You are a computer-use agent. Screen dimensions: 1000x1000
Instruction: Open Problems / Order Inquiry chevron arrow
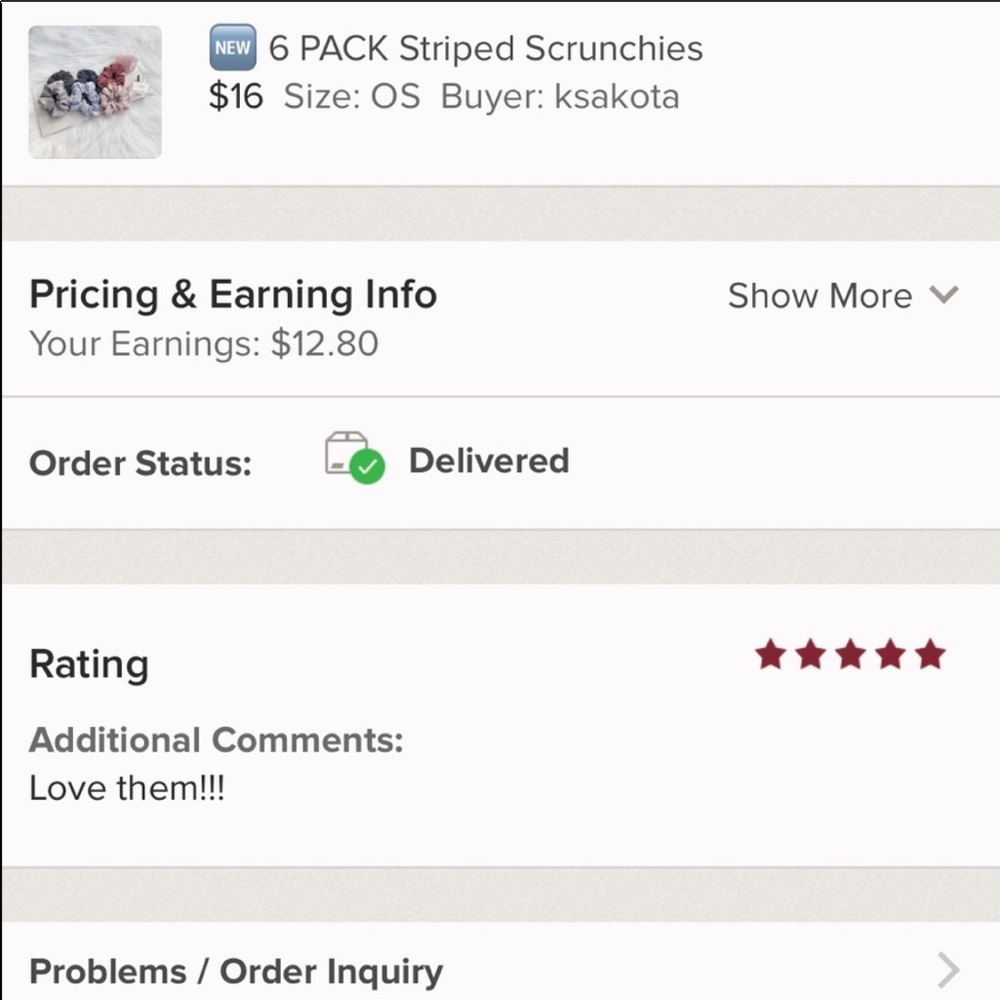948,970
